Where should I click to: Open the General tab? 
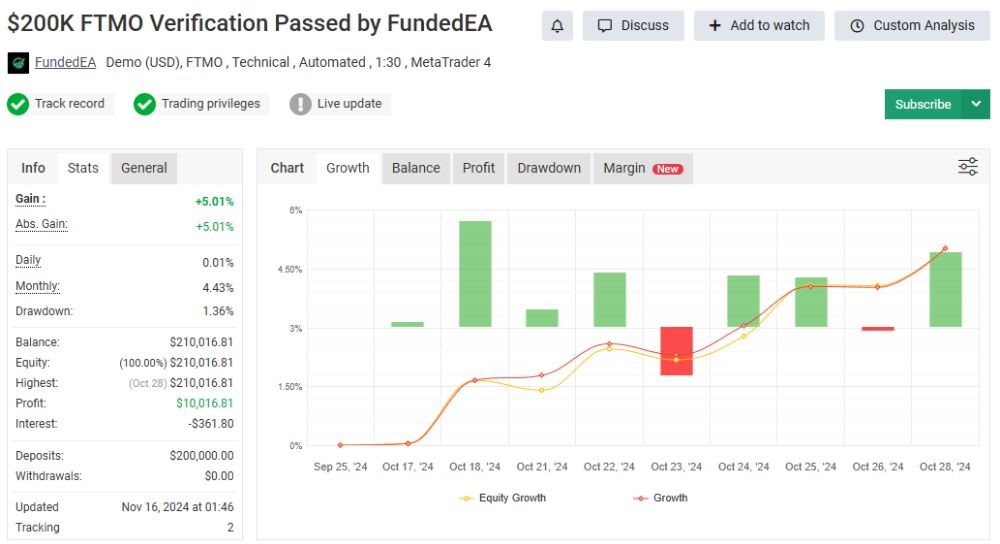tap(144, 168)
